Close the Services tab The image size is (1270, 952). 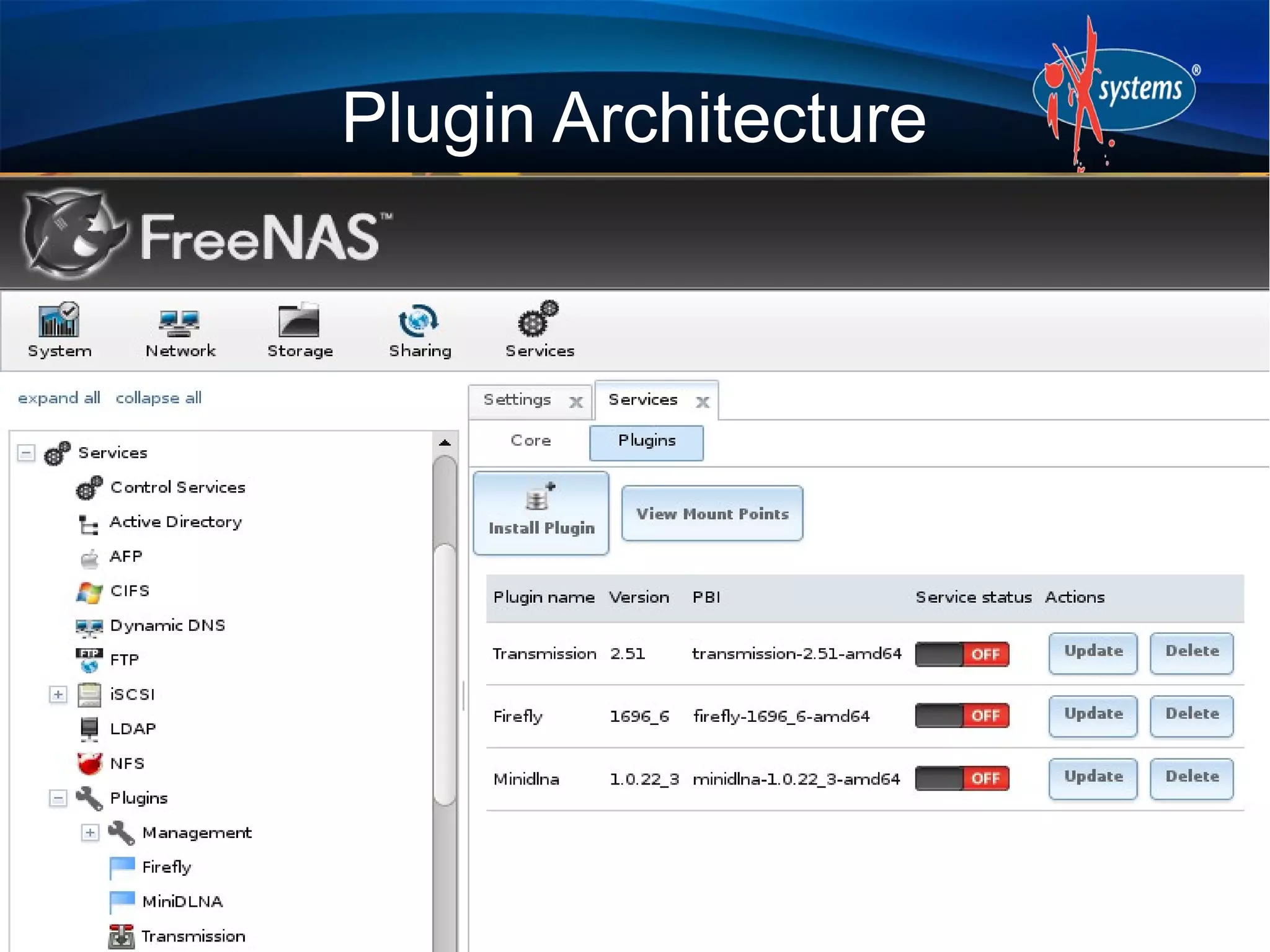coord(703,402)
